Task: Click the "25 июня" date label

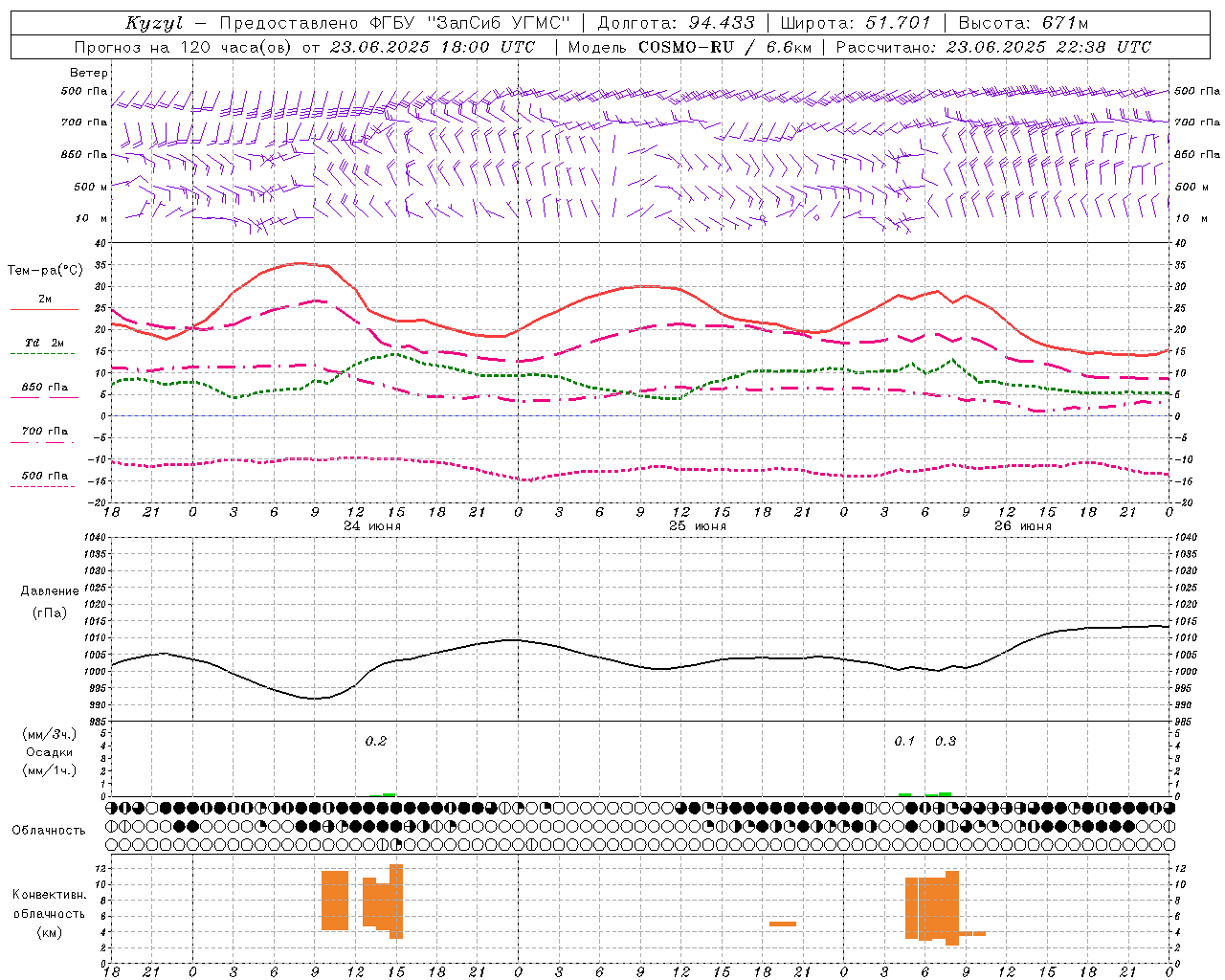Action: tap(698, 526)
